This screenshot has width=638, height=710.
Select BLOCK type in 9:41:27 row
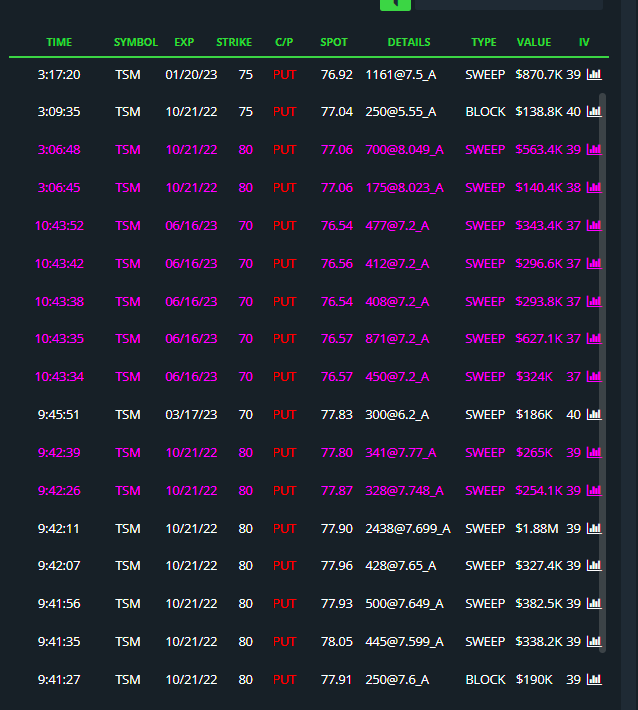485,680
